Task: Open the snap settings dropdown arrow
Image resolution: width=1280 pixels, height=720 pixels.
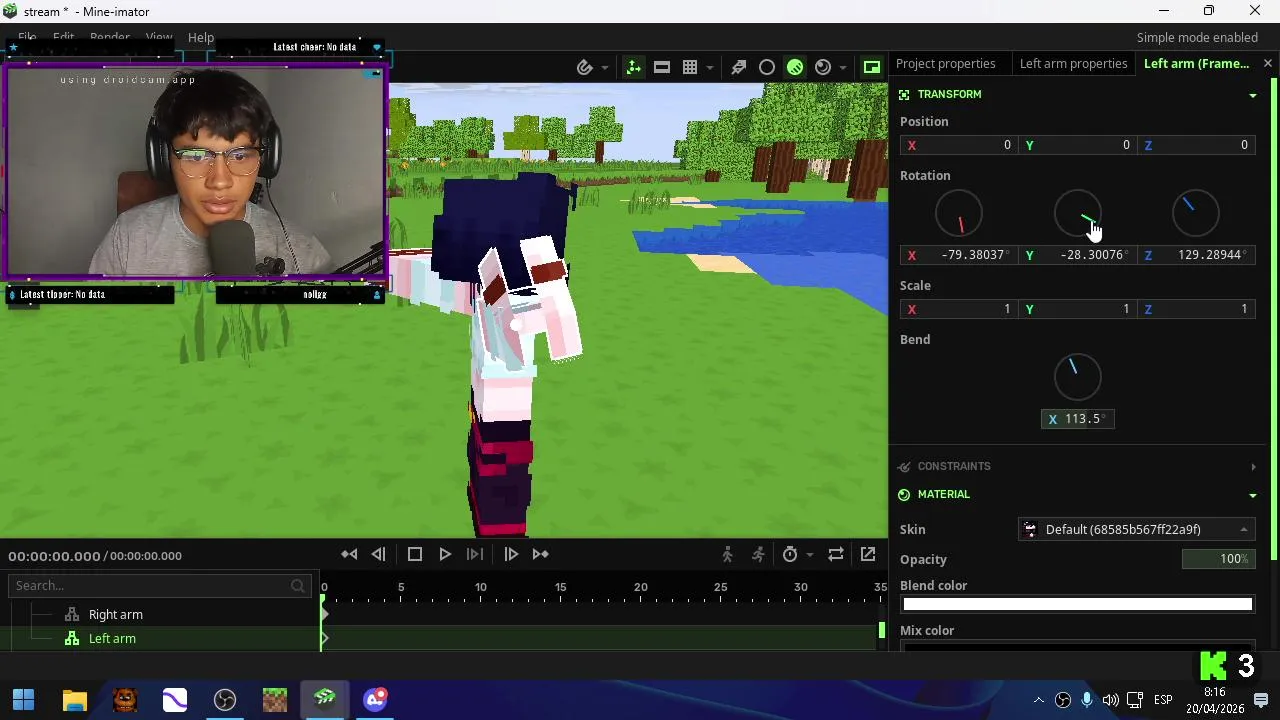Action: click(605, 68)
